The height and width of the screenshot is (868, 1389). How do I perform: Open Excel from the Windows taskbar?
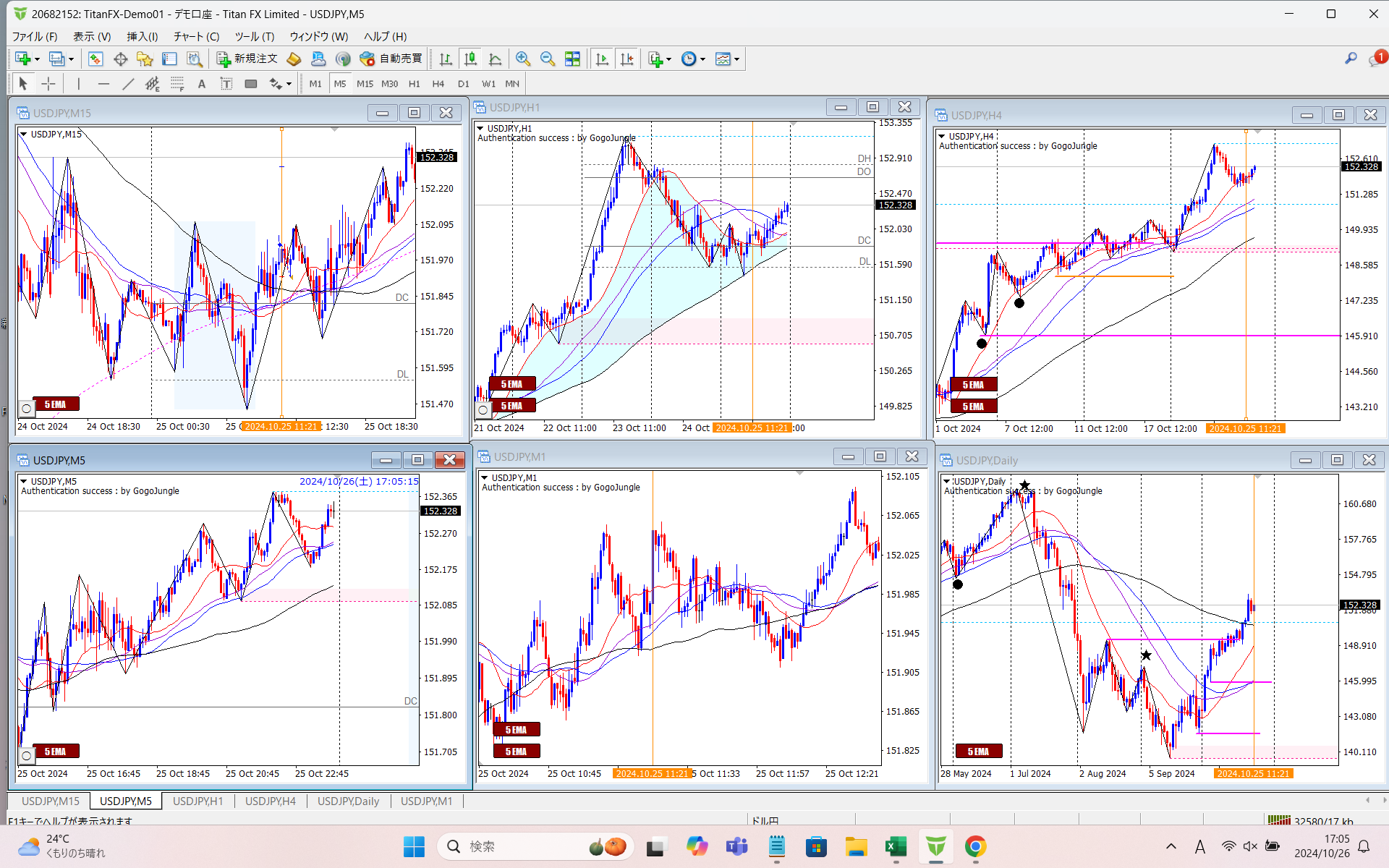tap(896, 846)
